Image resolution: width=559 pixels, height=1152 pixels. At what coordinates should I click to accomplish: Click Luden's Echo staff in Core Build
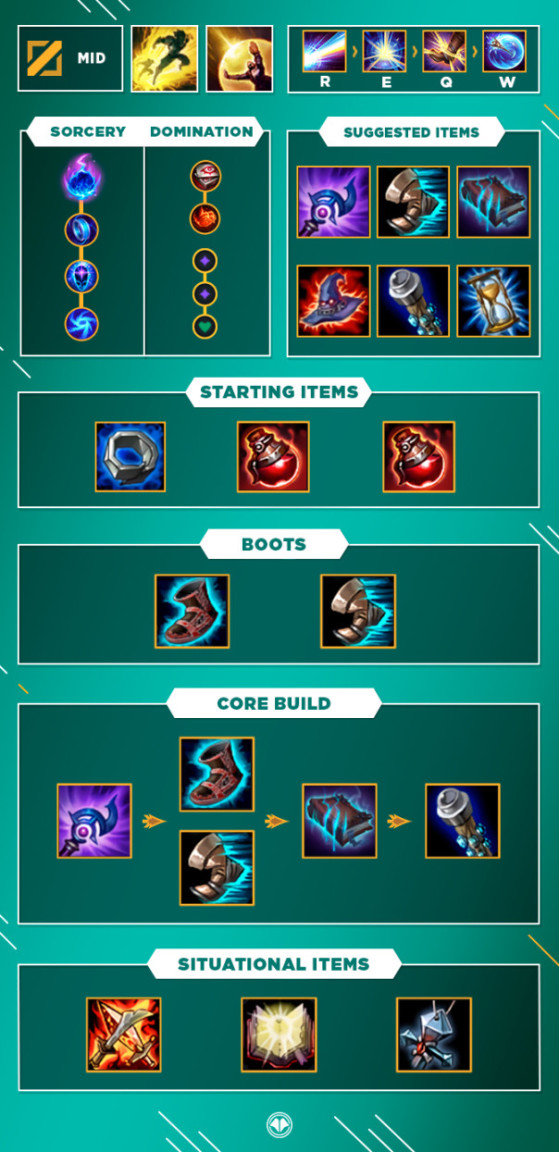click(x=94, y=821)
